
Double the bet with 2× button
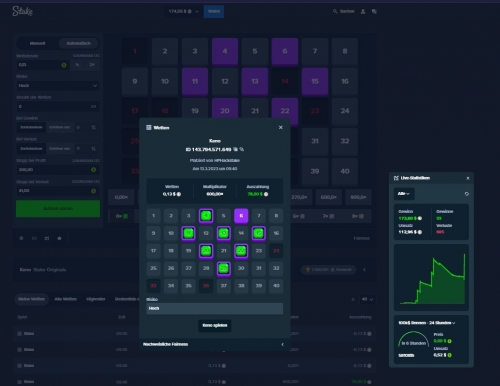pyautogui.click(x=92, y=65)
